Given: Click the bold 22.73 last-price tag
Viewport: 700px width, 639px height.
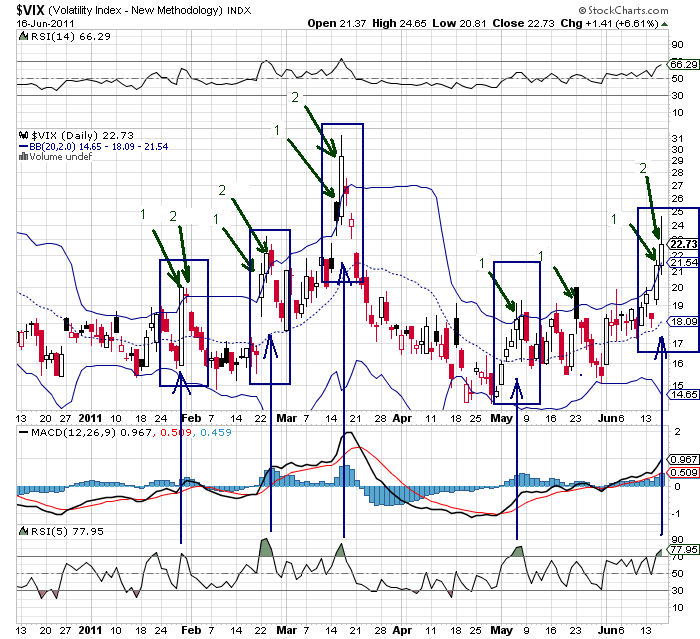Looking at the screenshot, I should pos(683,244).
